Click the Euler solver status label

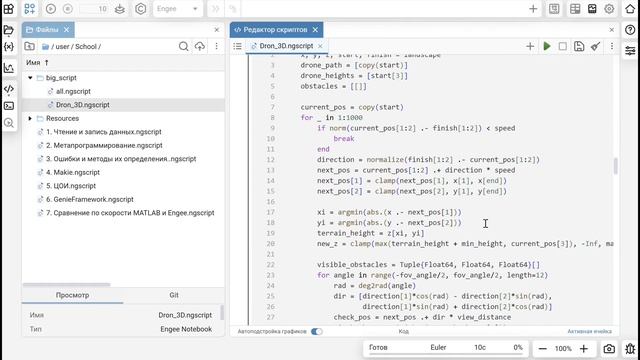tap(438, 347)
